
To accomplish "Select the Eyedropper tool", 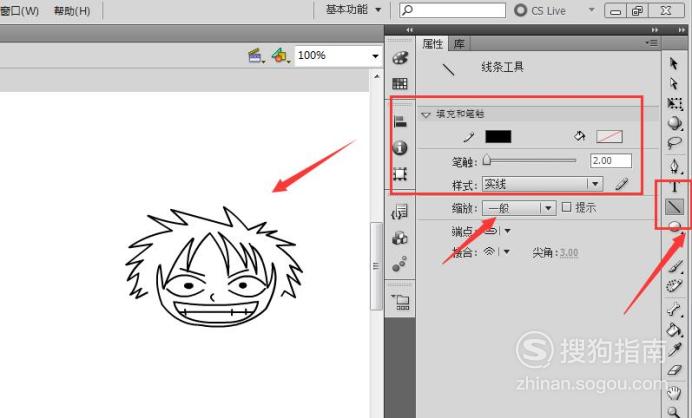I will pos(674,350).
